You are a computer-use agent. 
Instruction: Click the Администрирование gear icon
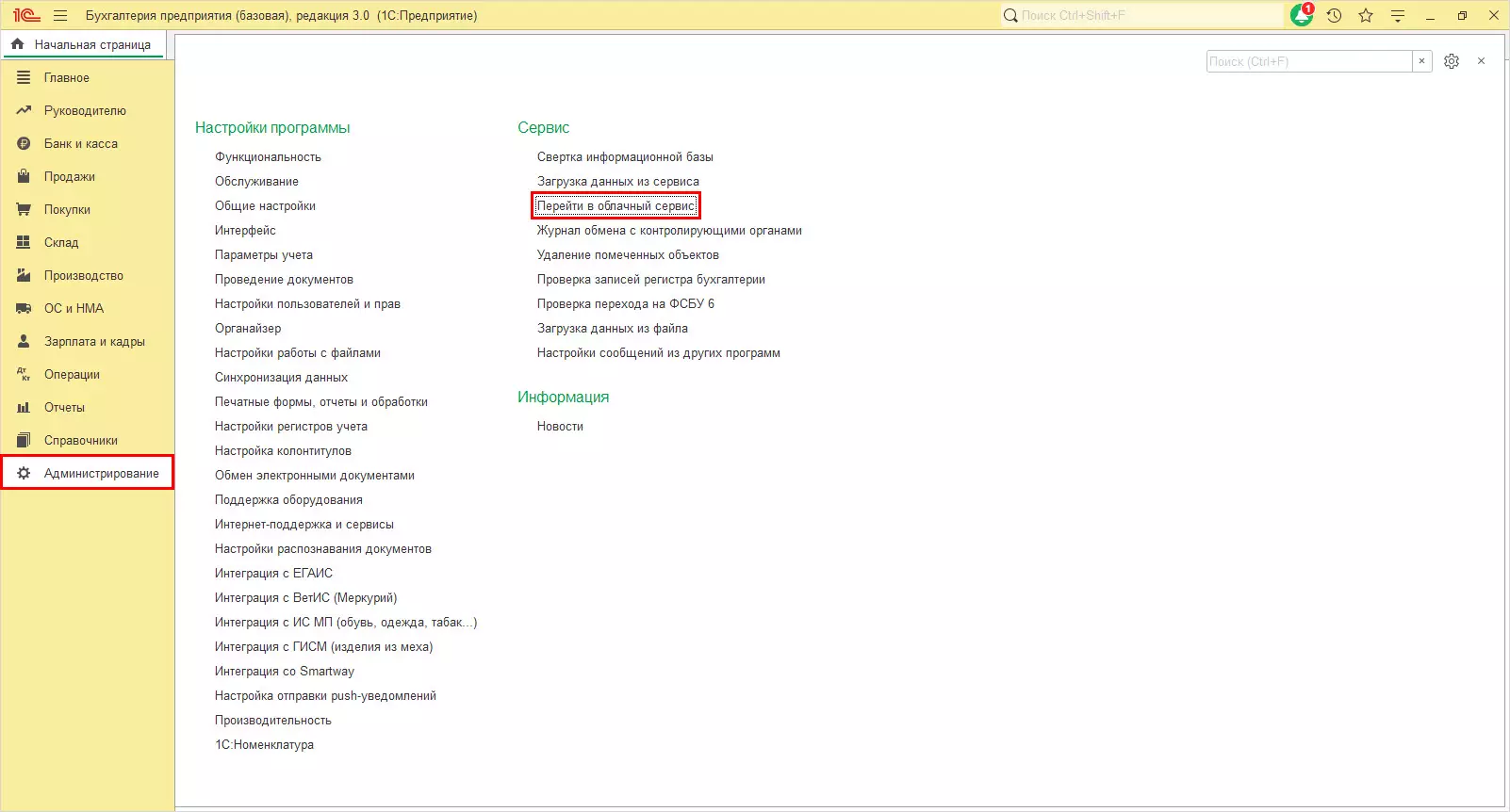(24, 473)
